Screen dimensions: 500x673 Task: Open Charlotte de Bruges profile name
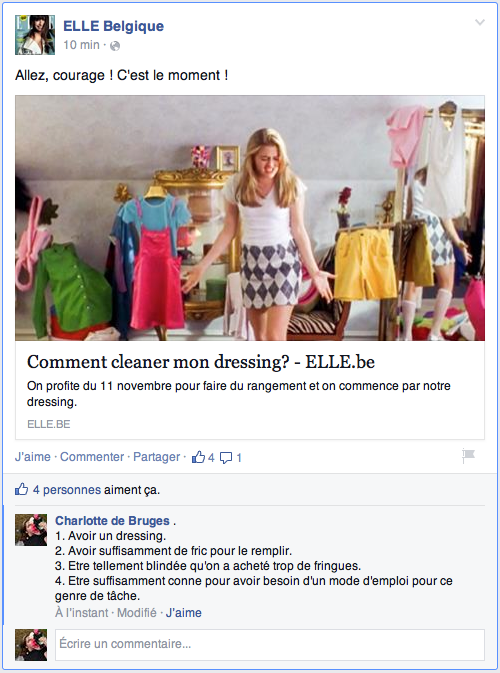(112, 521)
